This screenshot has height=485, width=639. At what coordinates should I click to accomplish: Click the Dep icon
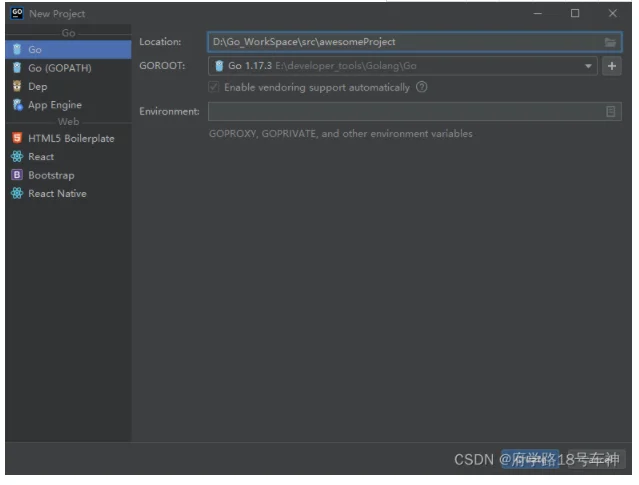pos(17,86)
